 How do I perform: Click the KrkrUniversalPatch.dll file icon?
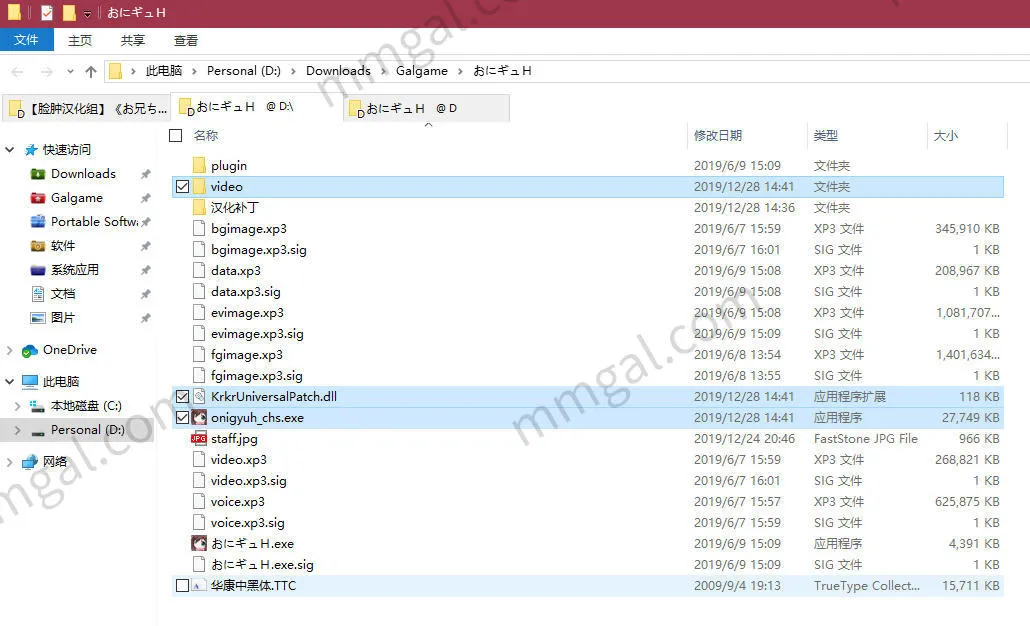click(199, 397)
